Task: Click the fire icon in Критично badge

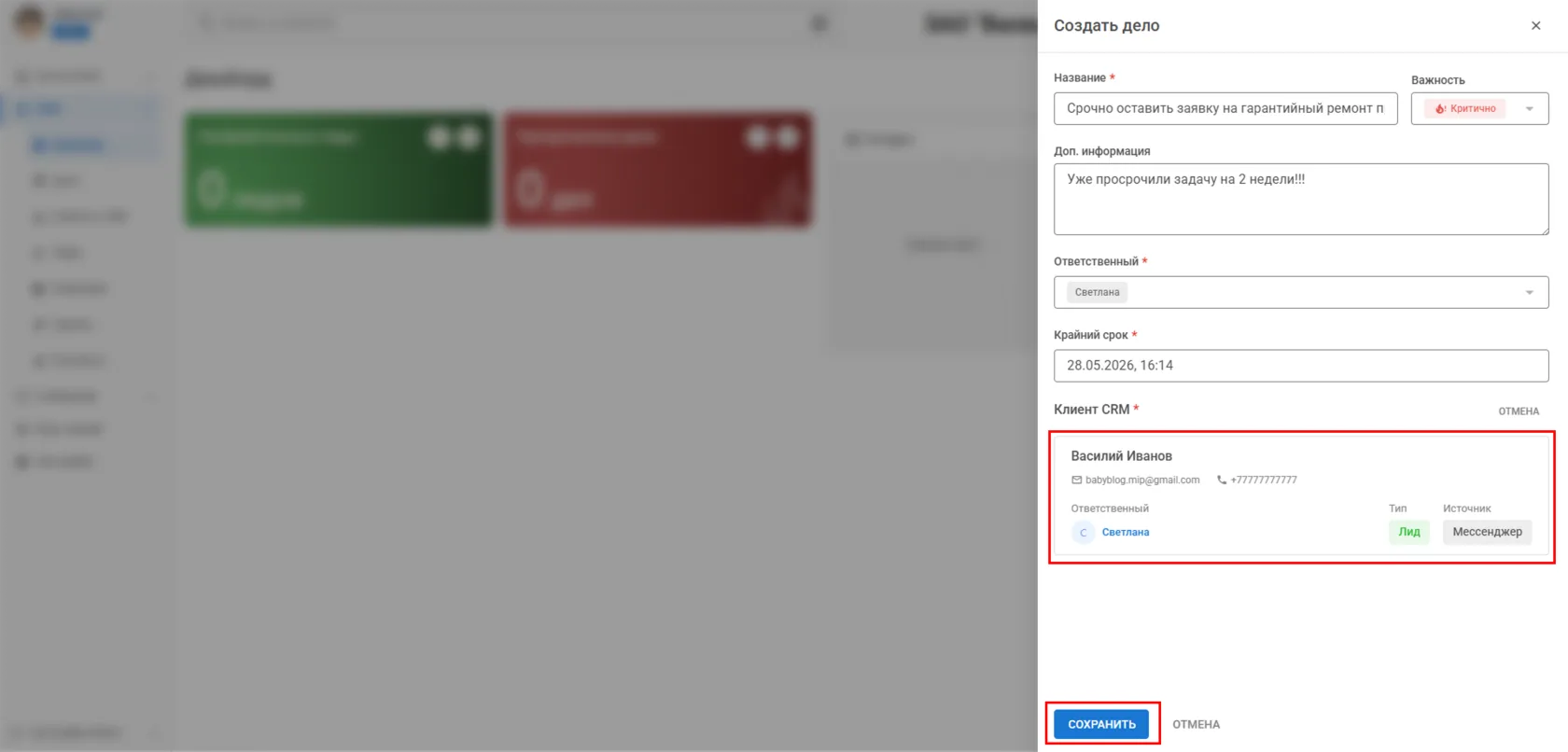Action: point(1441,109)
